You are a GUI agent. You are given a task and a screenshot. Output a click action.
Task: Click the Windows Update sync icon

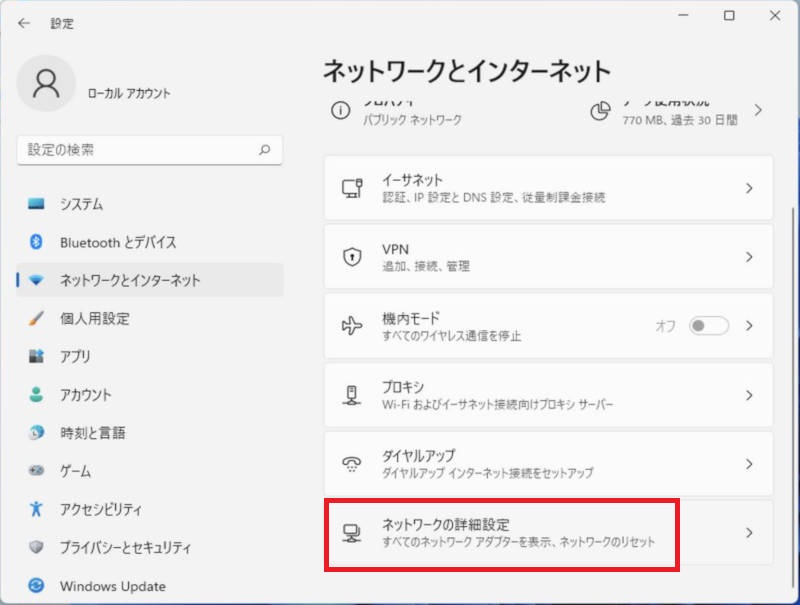pyautogui.click(x=36, y=585)
